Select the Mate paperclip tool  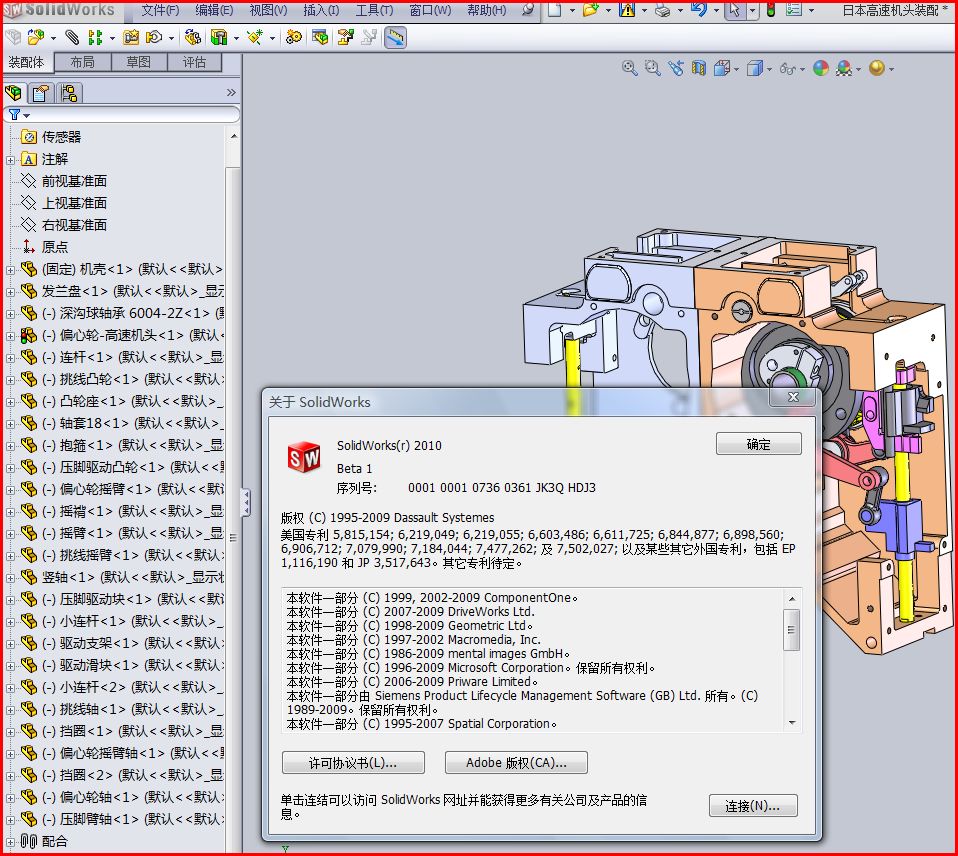[x=72, y=38]
